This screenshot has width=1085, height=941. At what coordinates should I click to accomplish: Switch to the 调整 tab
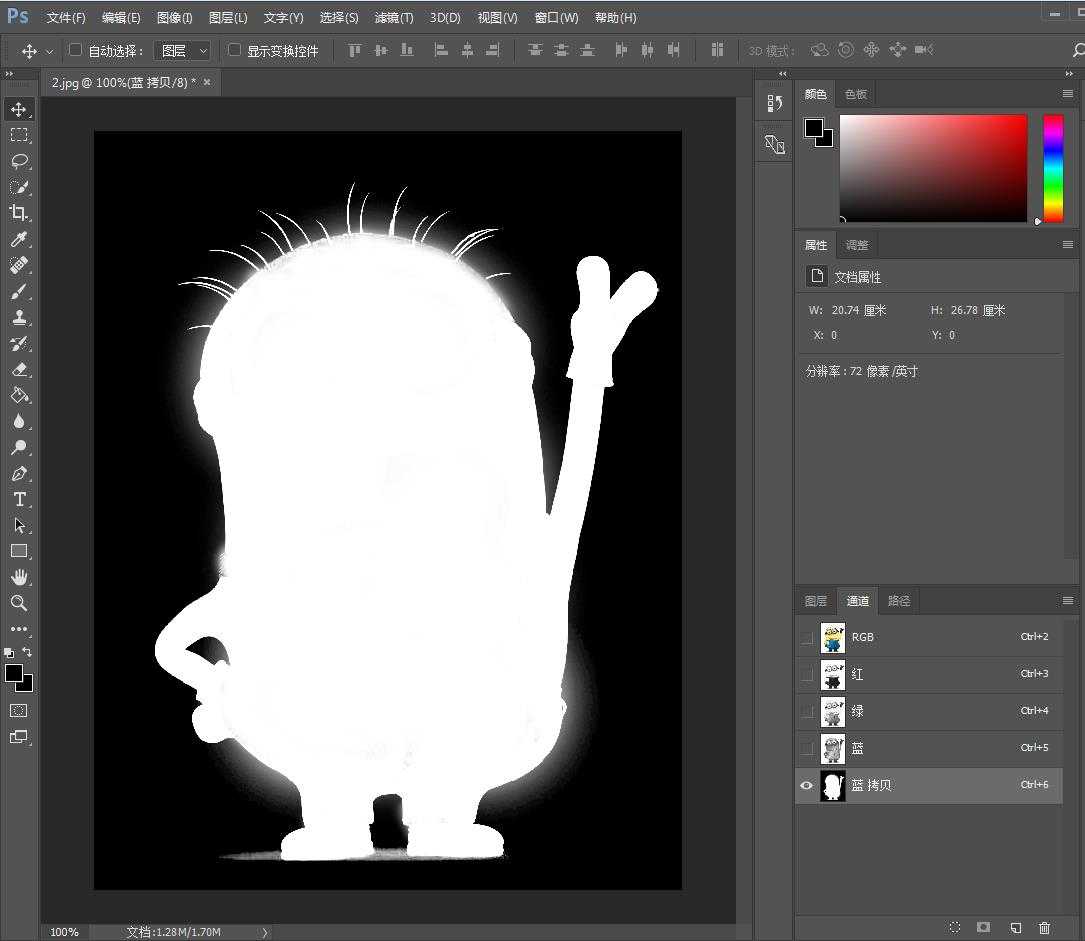857,245
